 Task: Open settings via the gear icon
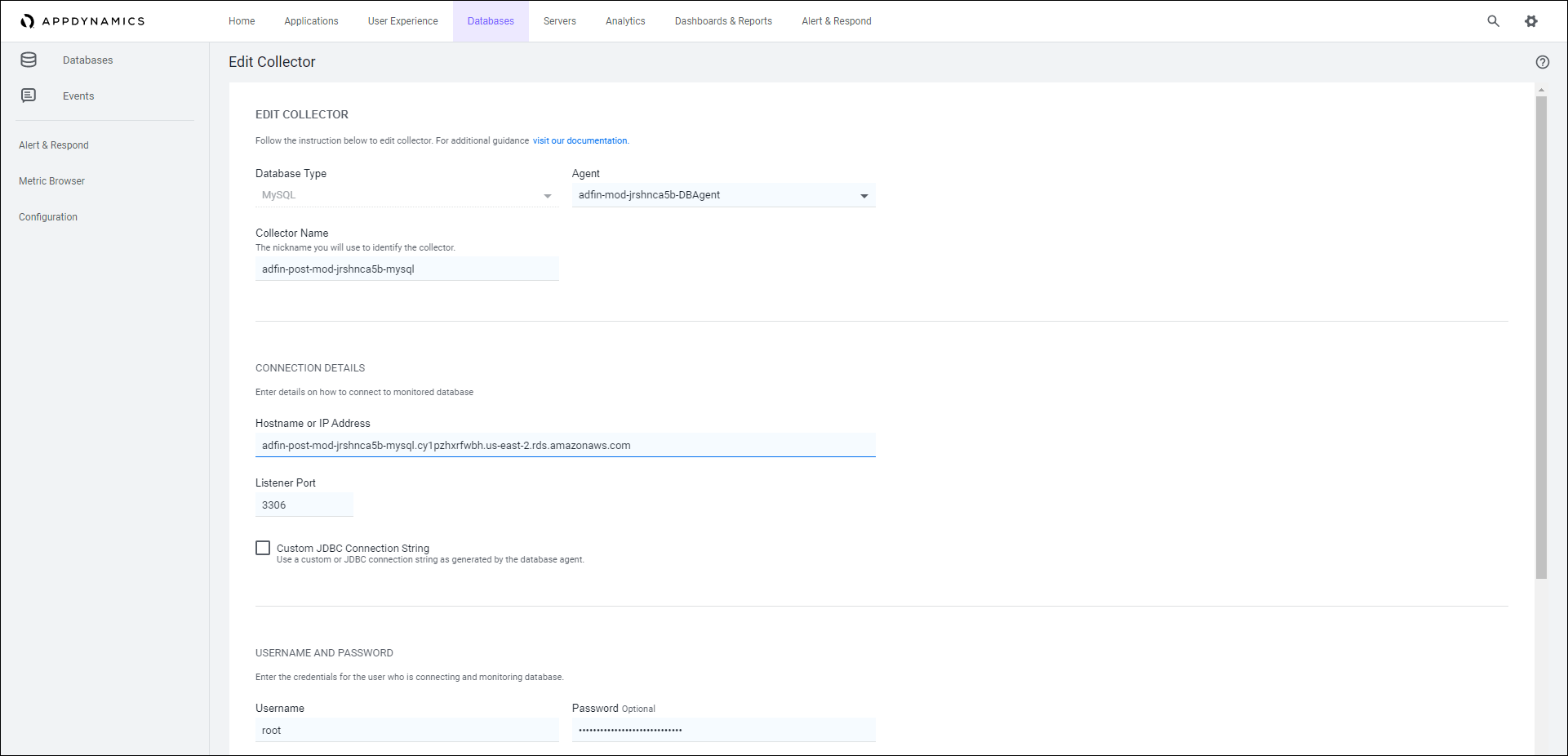(x=1531, y=21)
